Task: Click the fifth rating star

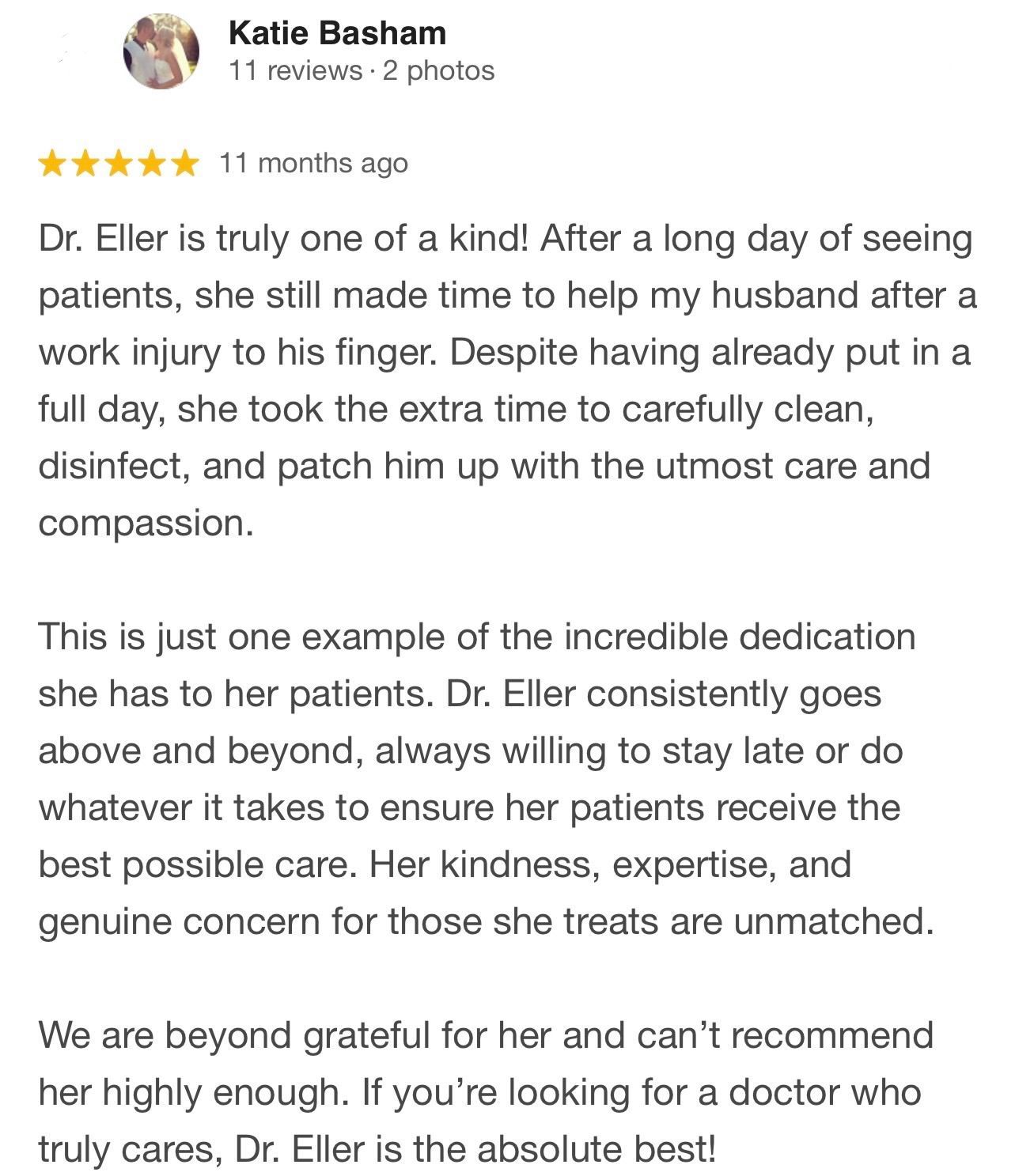Action: [183, 164]
